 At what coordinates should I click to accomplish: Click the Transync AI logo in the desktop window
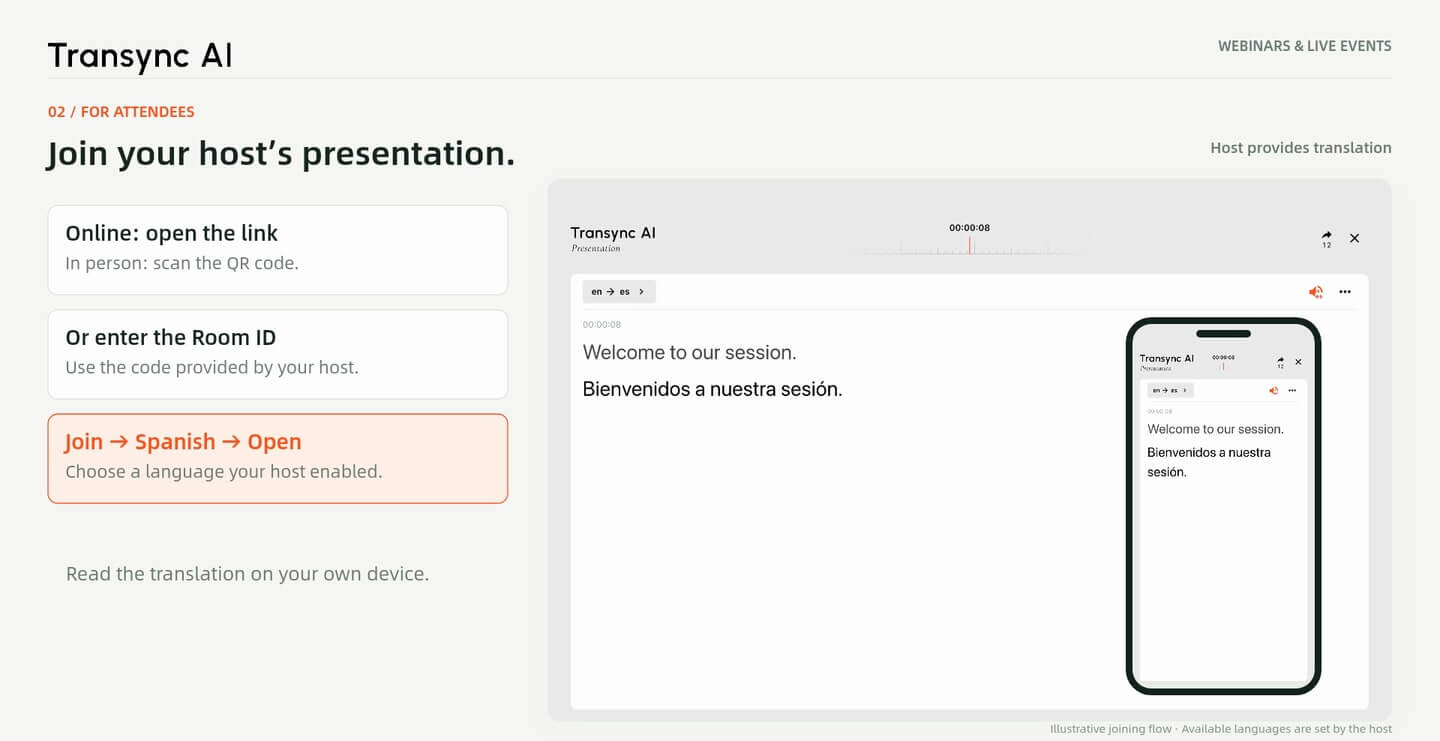613,233
